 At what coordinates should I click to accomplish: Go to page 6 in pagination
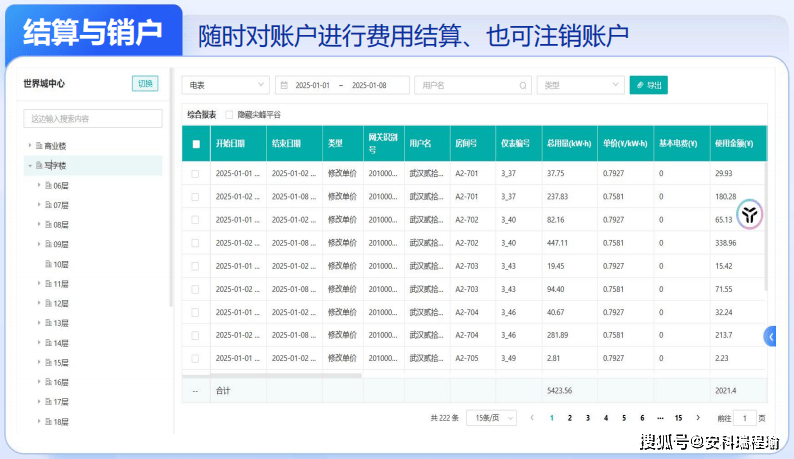pyautogui.click(x=642, y=418)
